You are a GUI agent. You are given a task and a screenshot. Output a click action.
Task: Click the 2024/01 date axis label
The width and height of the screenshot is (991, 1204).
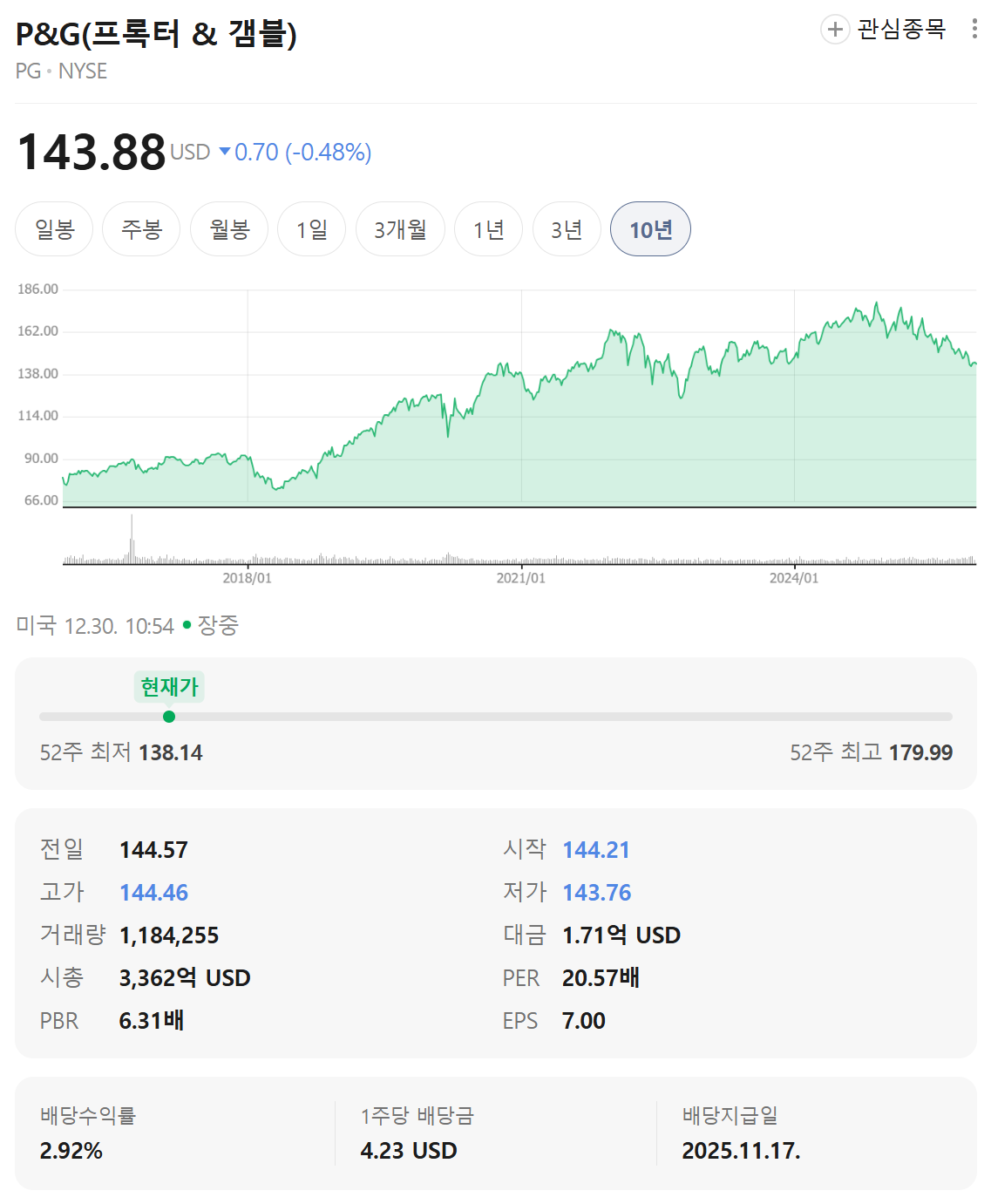coord(794,578)
